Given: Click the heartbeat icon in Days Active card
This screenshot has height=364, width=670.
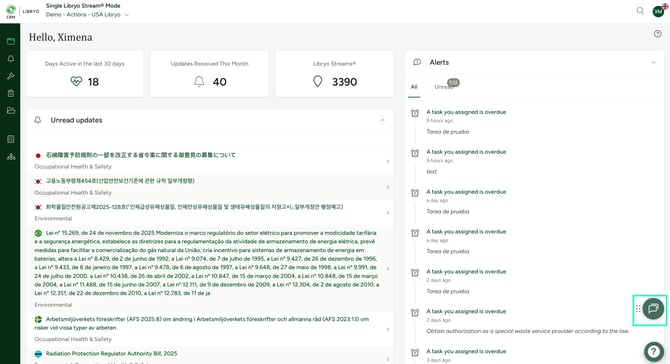Looking at the screenshot, I should point(76,81).
